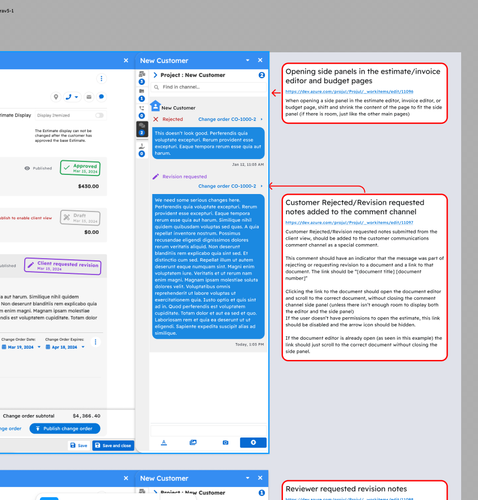Open the side-panel tab with badge 1
Image resolution: width=478 pixels, height=500 pixels.
[142, 95]
